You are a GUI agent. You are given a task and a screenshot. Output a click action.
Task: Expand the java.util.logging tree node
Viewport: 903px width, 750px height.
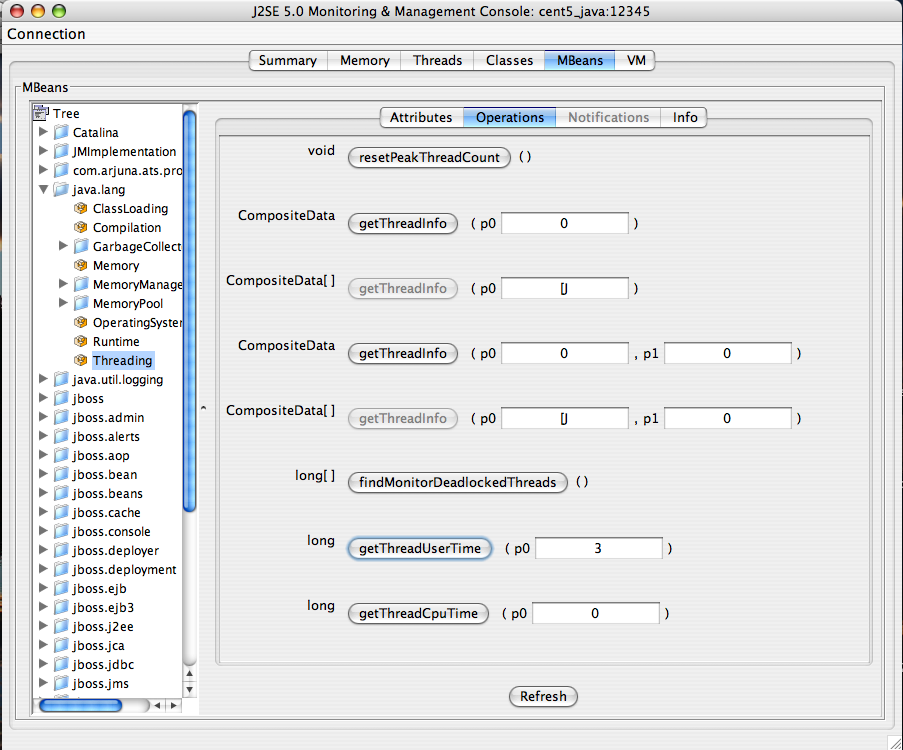43,379
